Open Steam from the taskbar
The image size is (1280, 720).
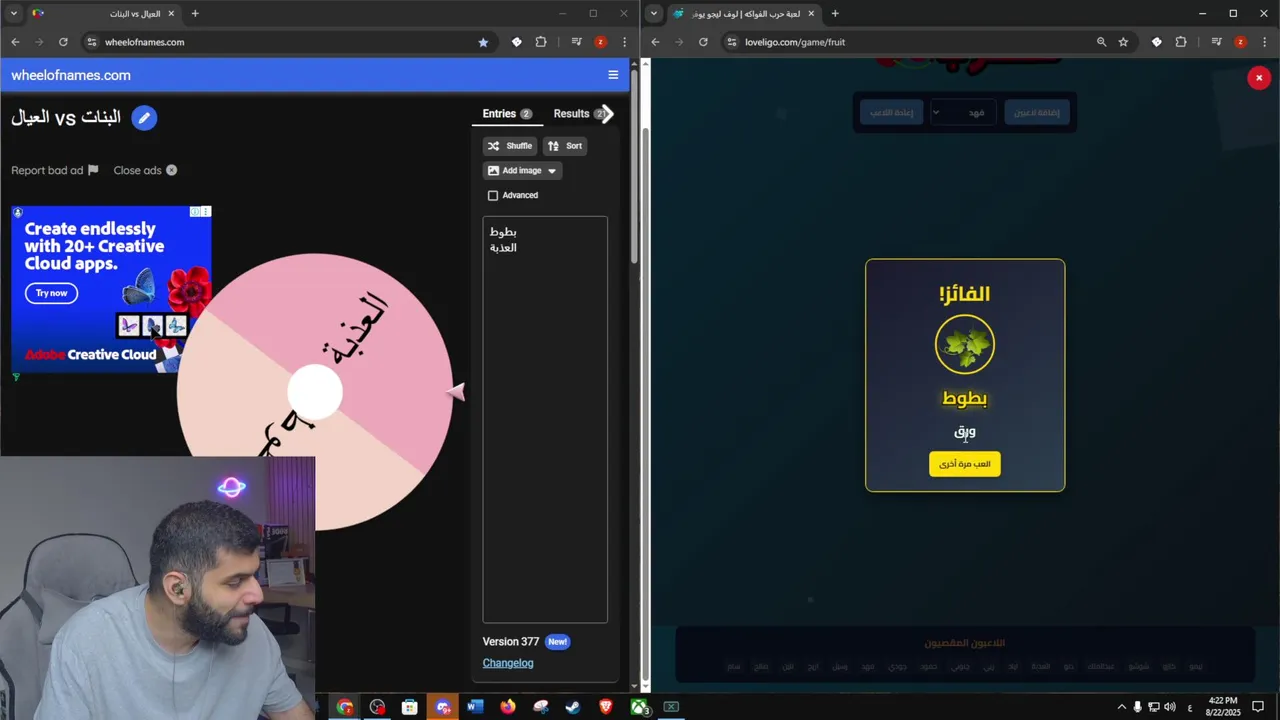(573, 707)
